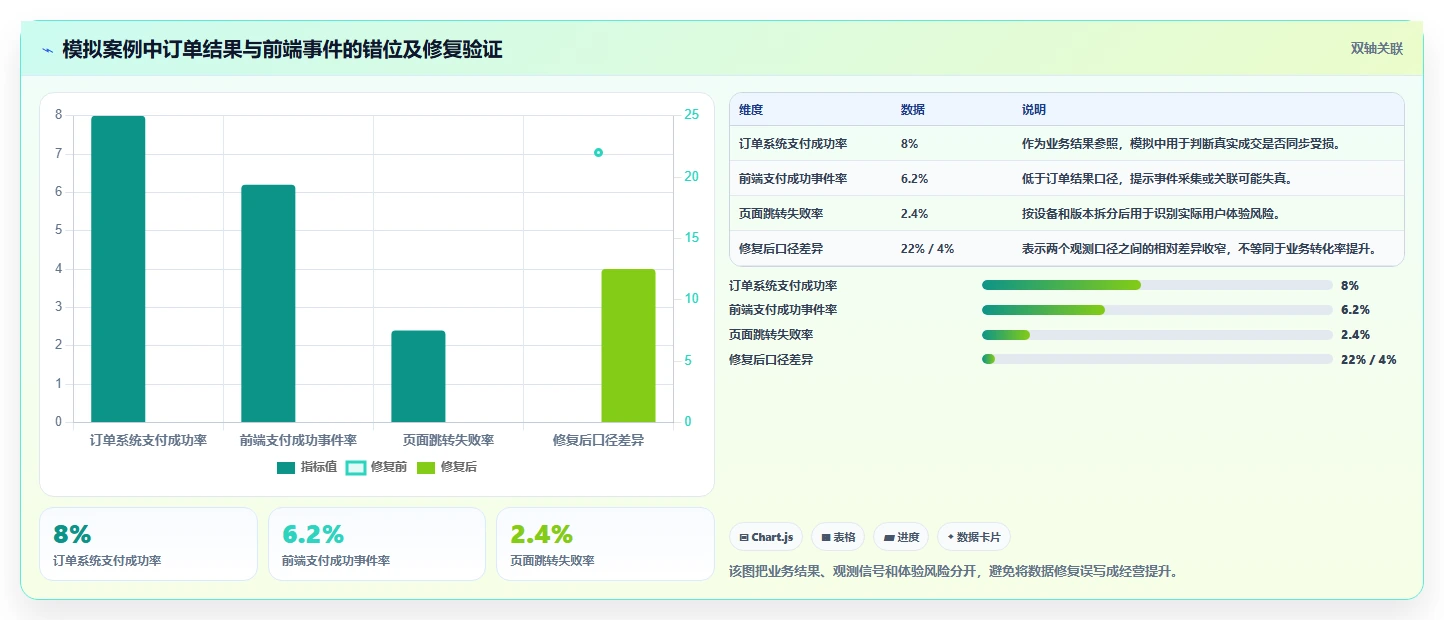Screen dimensions: 1444x620
Task: Click the main title text 模拟案例中订单结果
Action: click(282, 49)
